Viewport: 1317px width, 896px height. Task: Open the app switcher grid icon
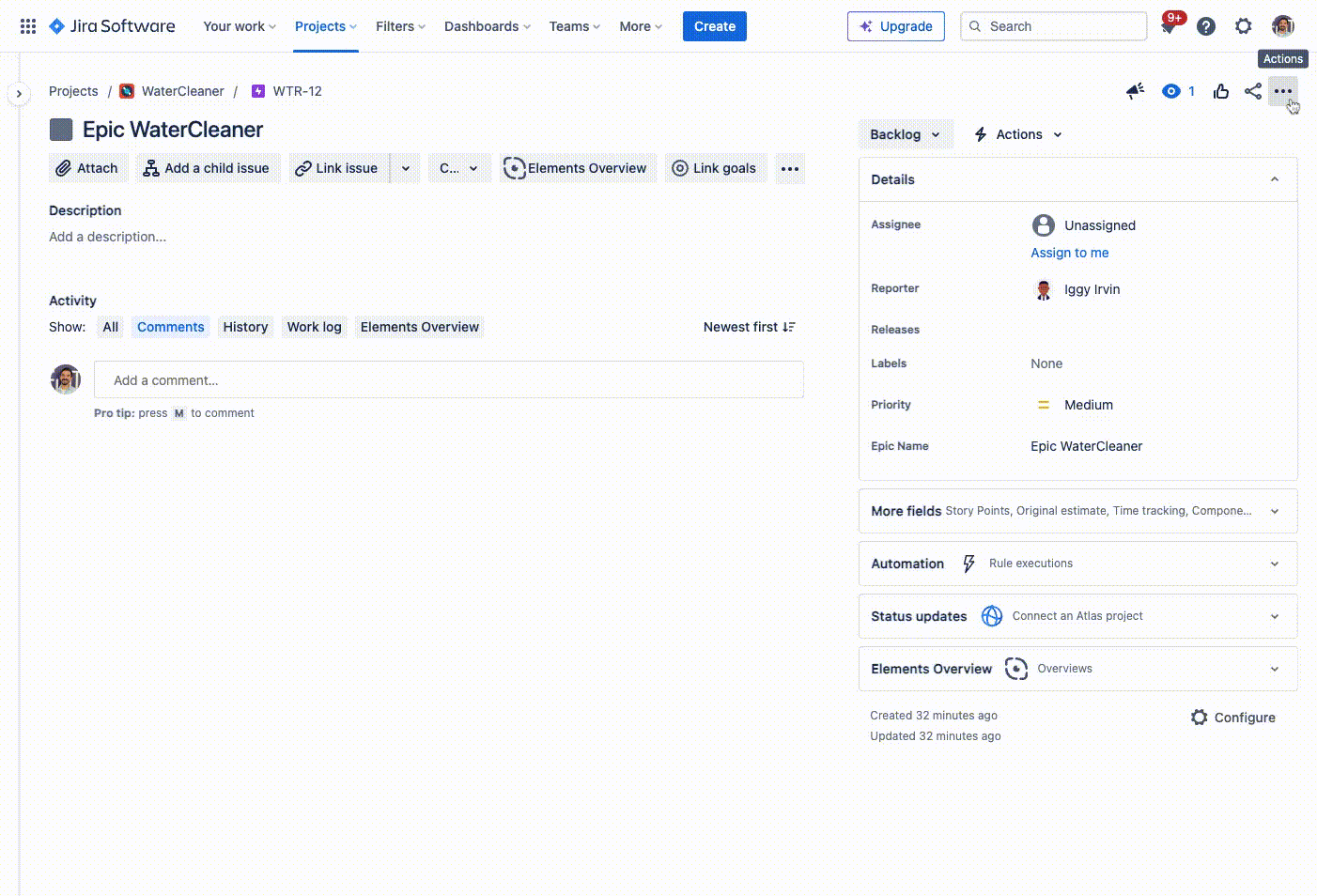point(28,26)
